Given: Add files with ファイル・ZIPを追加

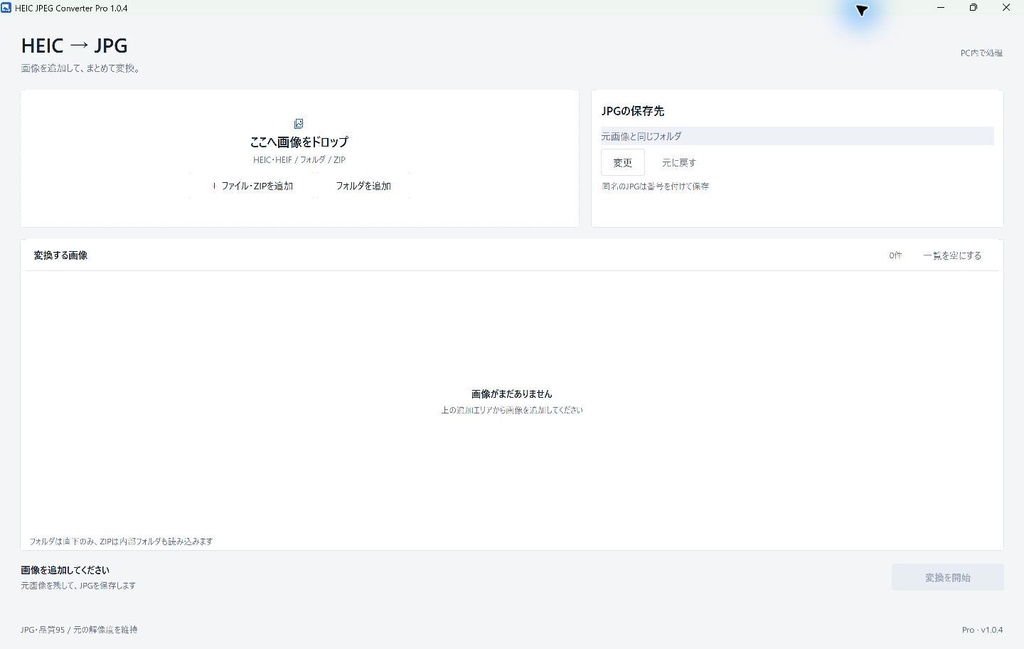Looking at the screenshot, I should point(253,186).
